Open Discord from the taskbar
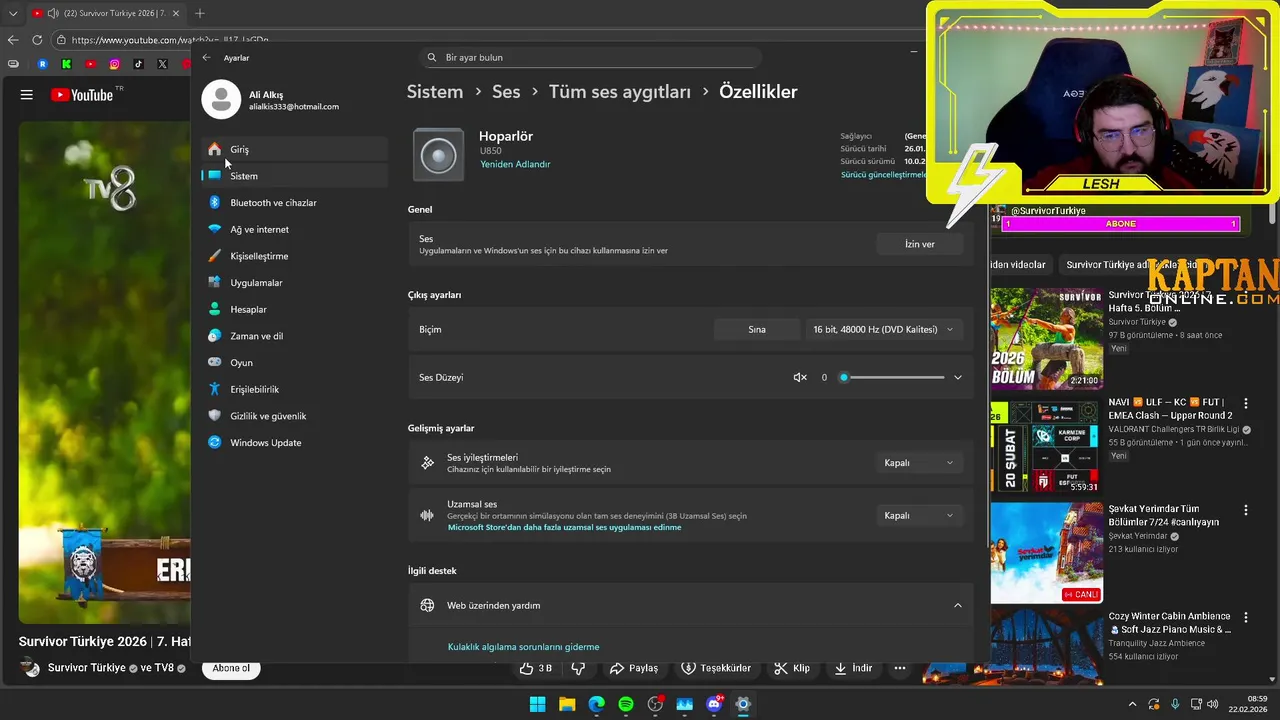 pyautogui.click(x=714, y=704)
